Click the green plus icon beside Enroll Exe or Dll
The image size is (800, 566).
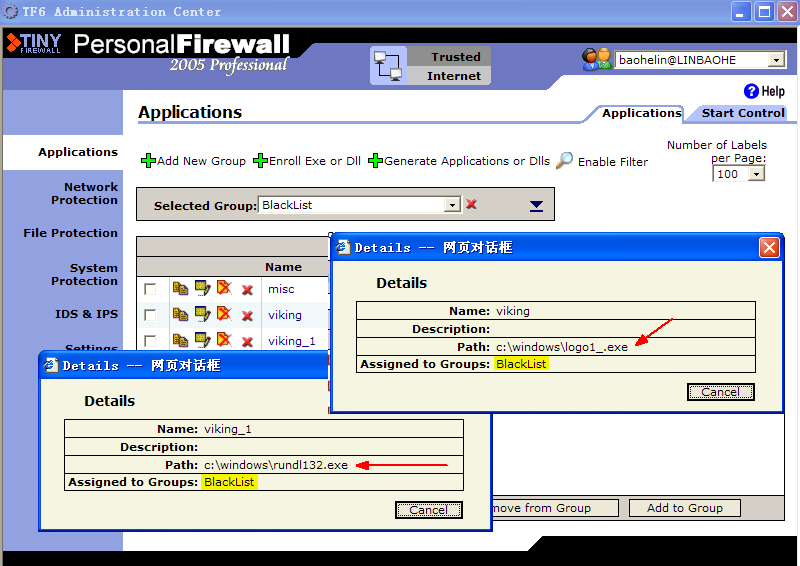click(x=260, y=161)
